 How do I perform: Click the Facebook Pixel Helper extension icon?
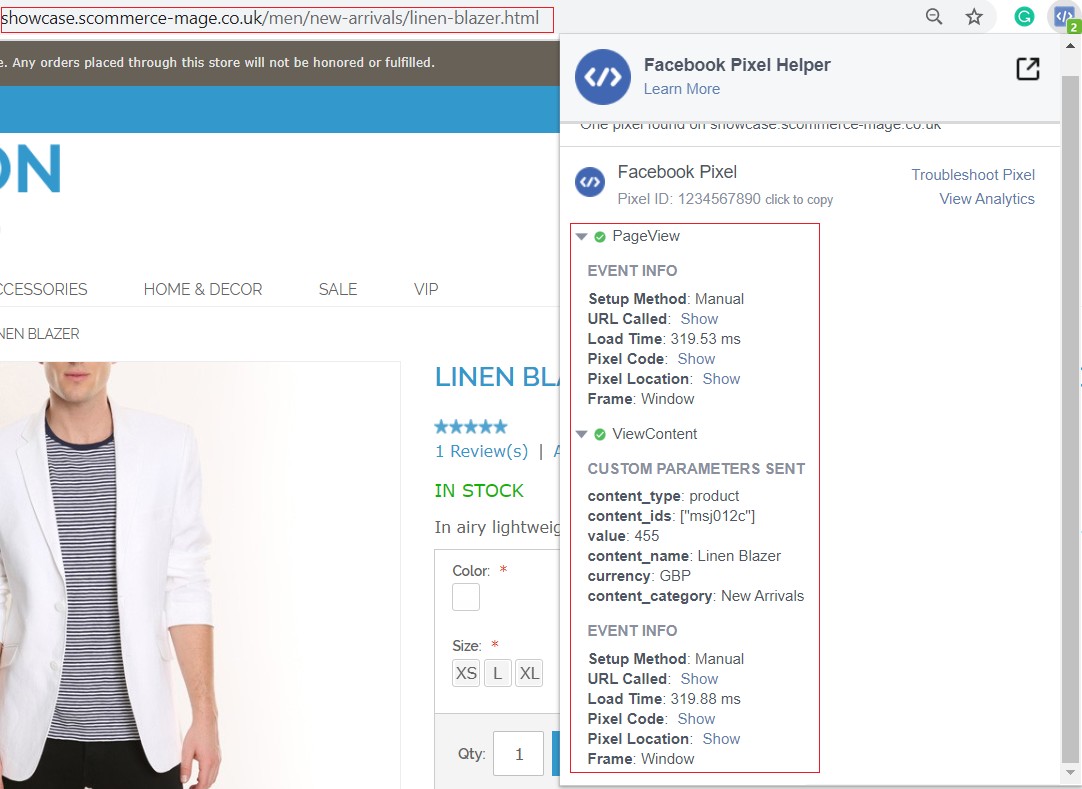tap(1062, 17)
